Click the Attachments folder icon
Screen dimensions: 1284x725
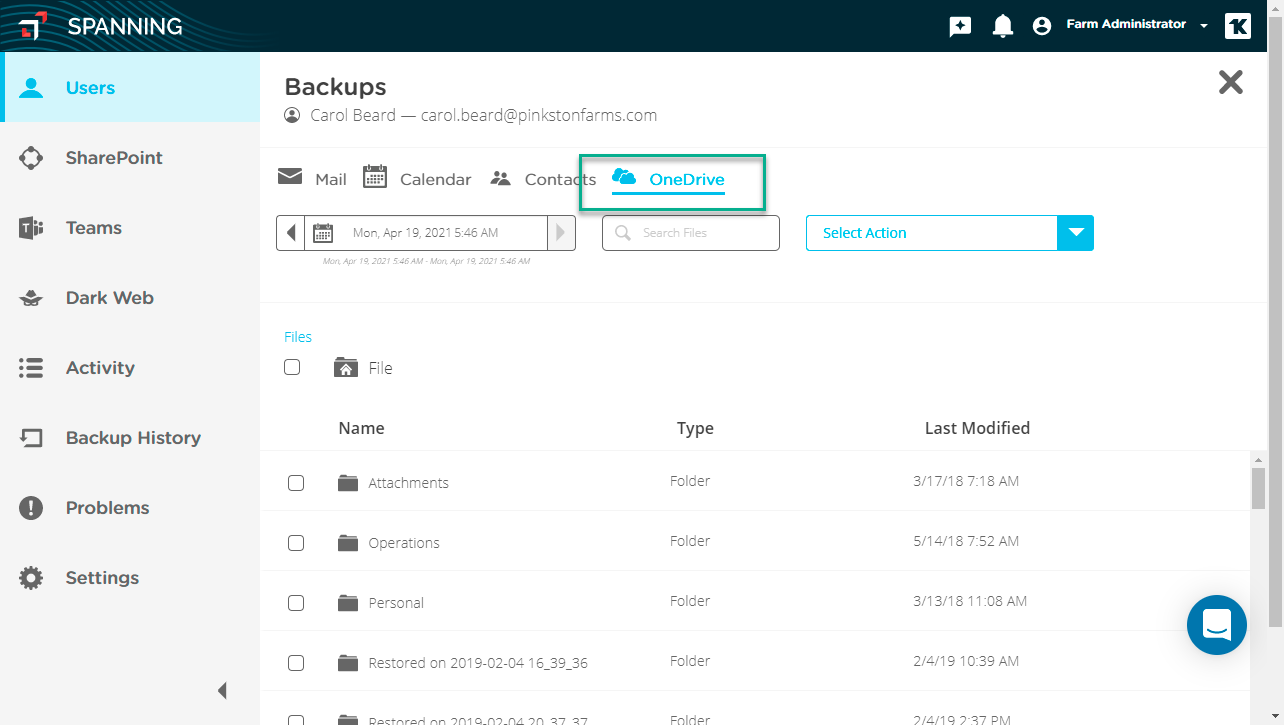point(348,483)
